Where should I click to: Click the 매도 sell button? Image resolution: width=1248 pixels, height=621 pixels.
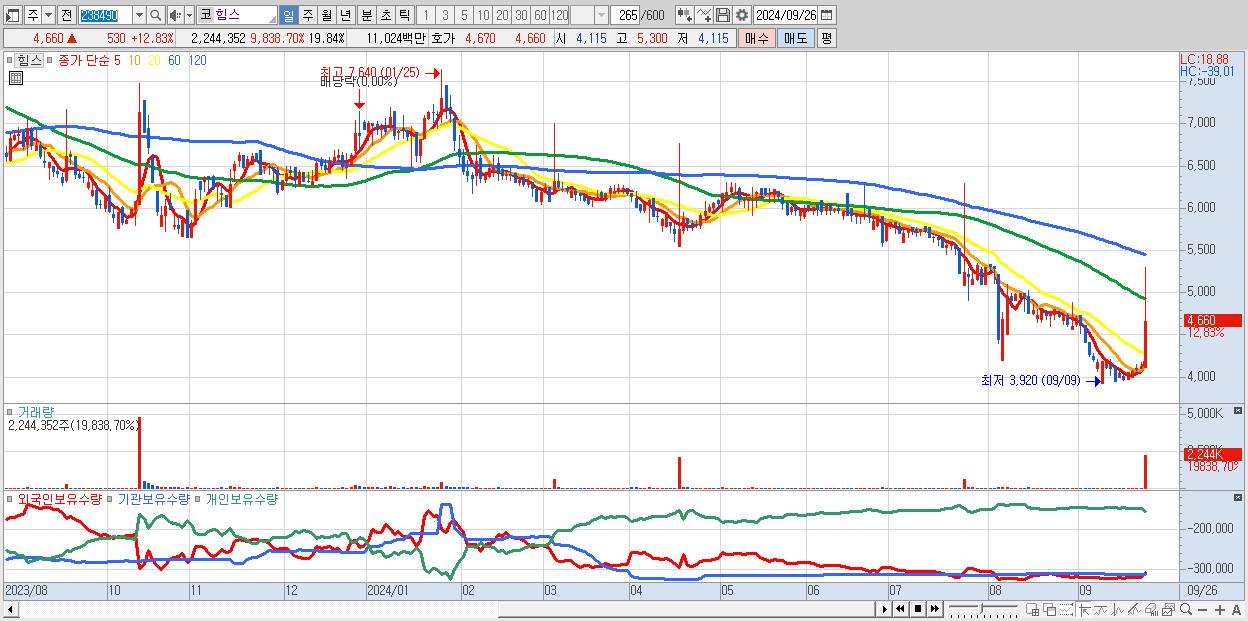tap(795, 38)
